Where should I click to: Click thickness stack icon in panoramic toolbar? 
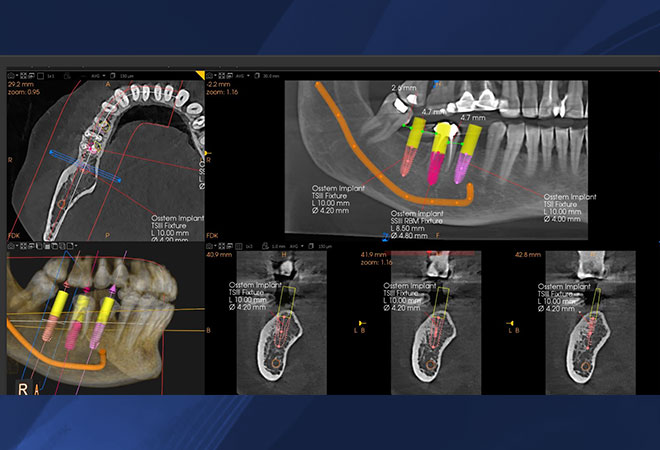click(x=258, y=76)
